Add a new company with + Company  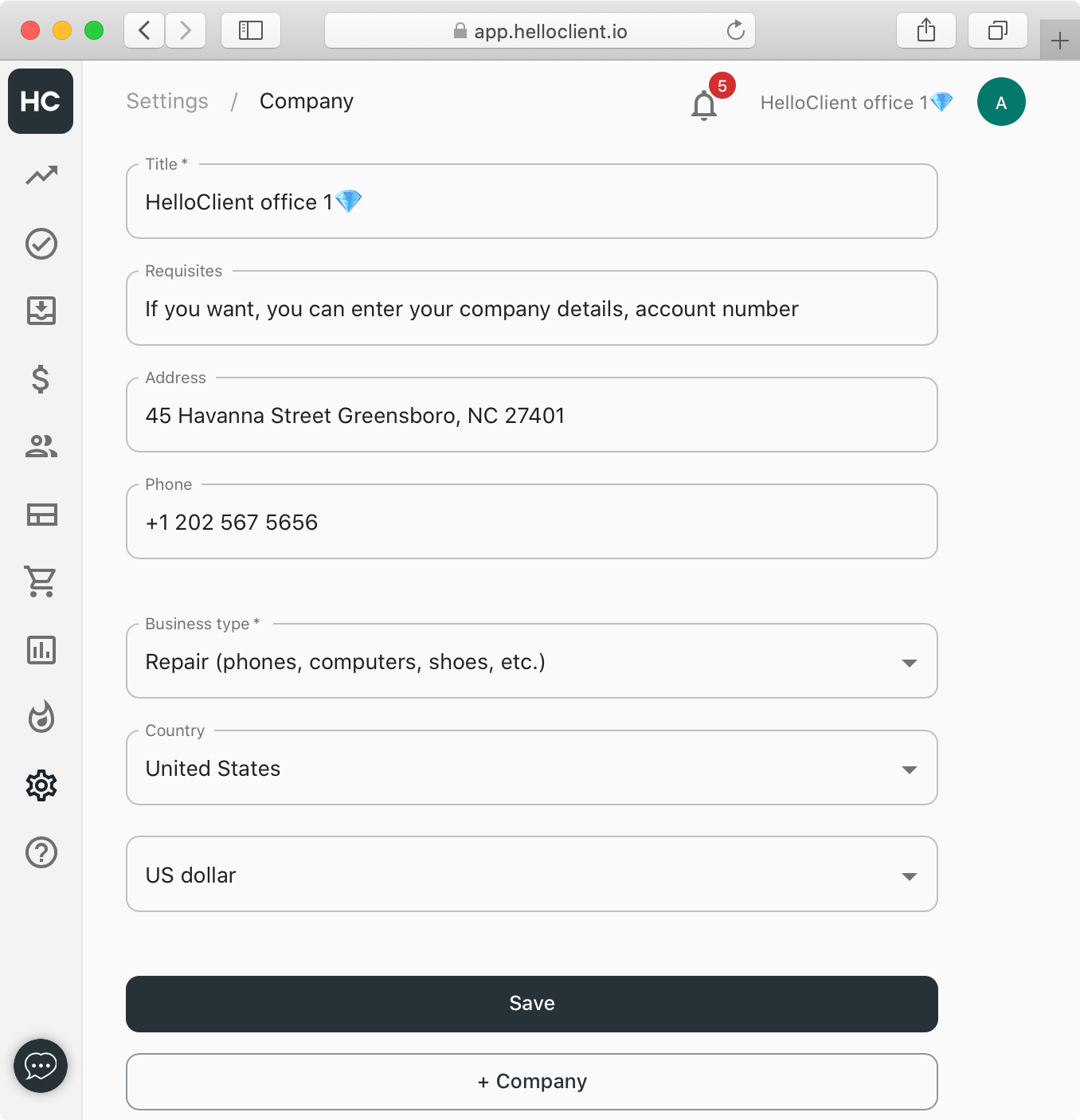click(x=532, y=1082)
